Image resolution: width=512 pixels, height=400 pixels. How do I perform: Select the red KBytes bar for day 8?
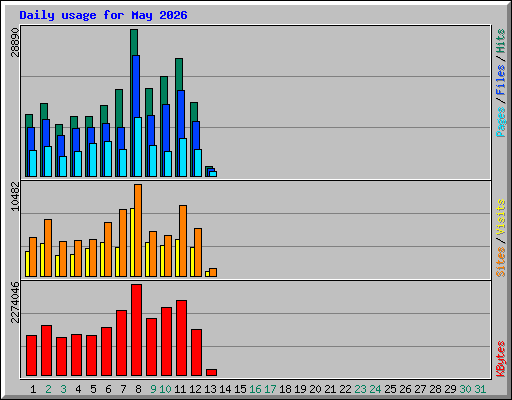point(136,330)
